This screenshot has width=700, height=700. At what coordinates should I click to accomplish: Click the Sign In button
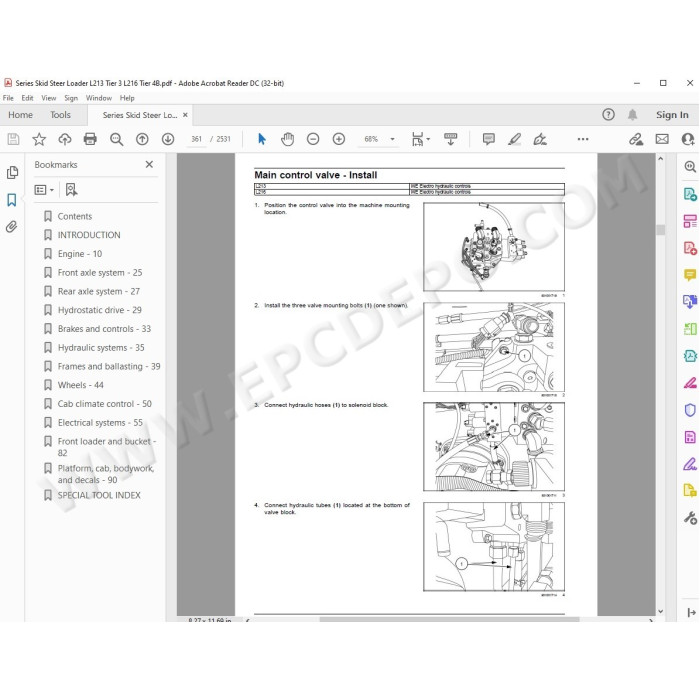pyautogui.click(x=672, y=115)
